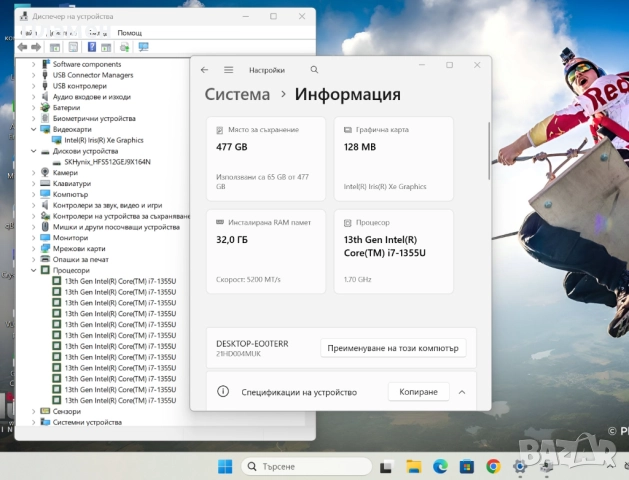Expand the Мрежови карти node
The width and height of the screenshot is (629, 480).
(x=34, y=249)
